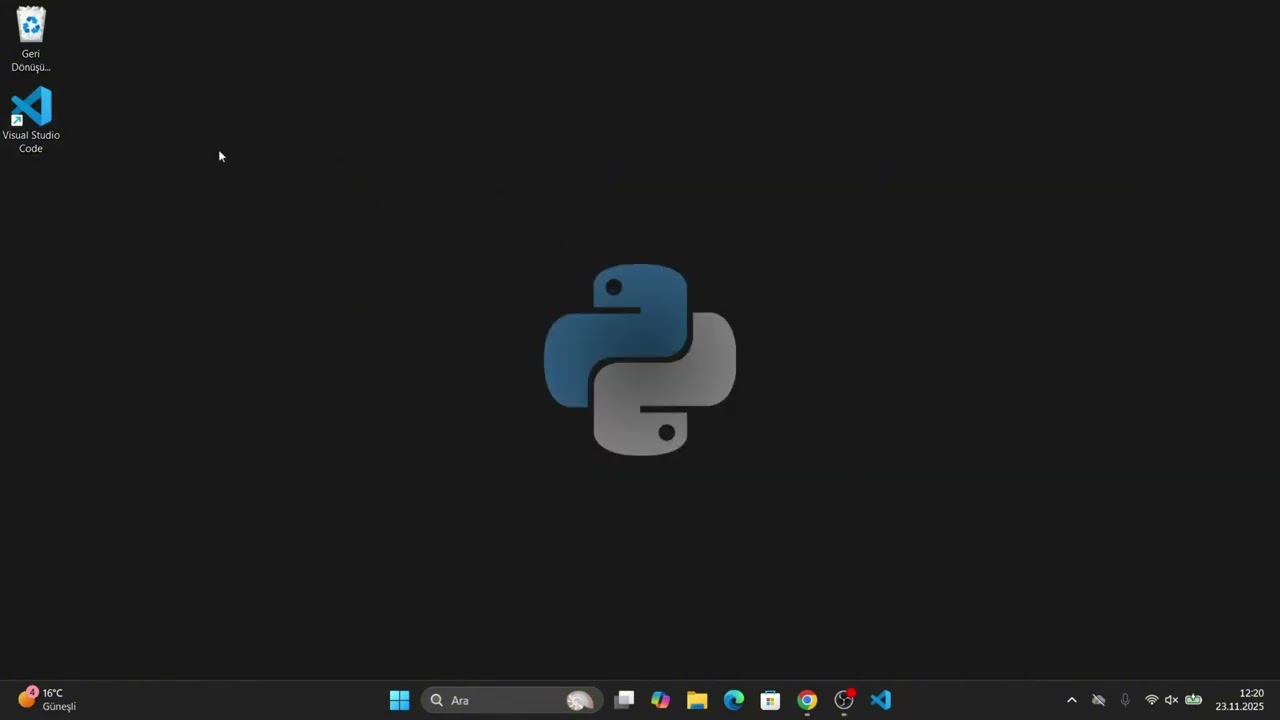The width and height of the screenshot is (1280, 720).
Task: Open Task View from the taskbar
Action: 624,700
